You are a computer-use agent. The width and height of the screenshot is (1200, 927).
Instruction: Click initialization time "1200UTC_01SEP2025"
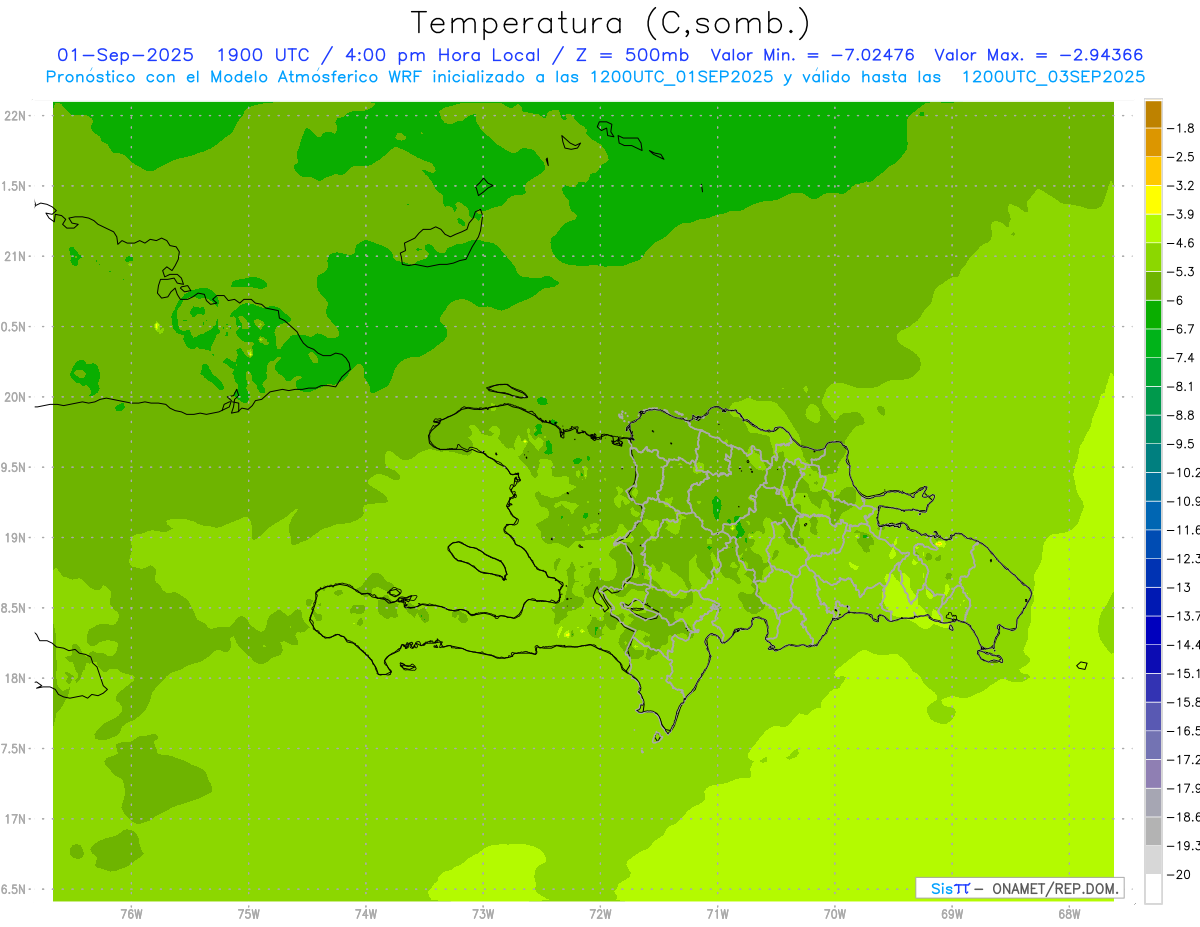coord(682,77)
